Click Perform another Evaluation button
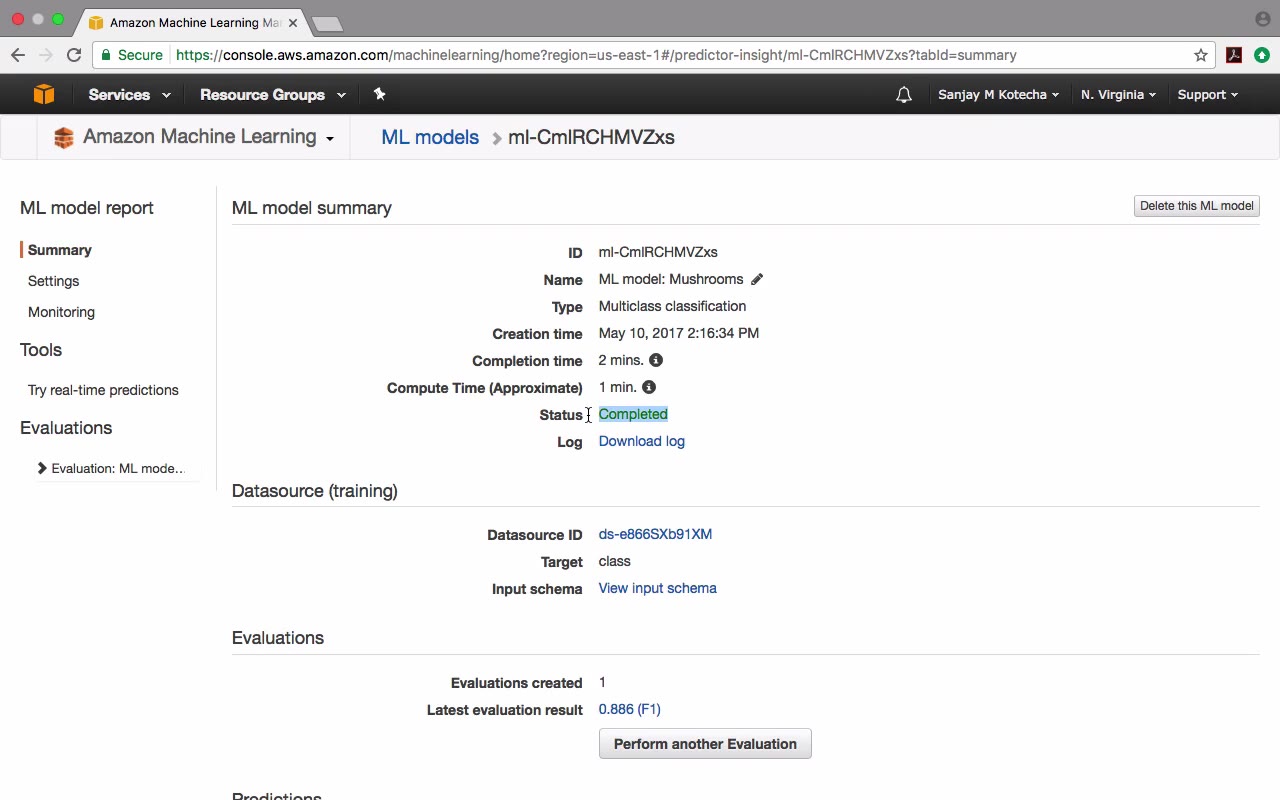The image size is (1280, 800). [705, 744]
